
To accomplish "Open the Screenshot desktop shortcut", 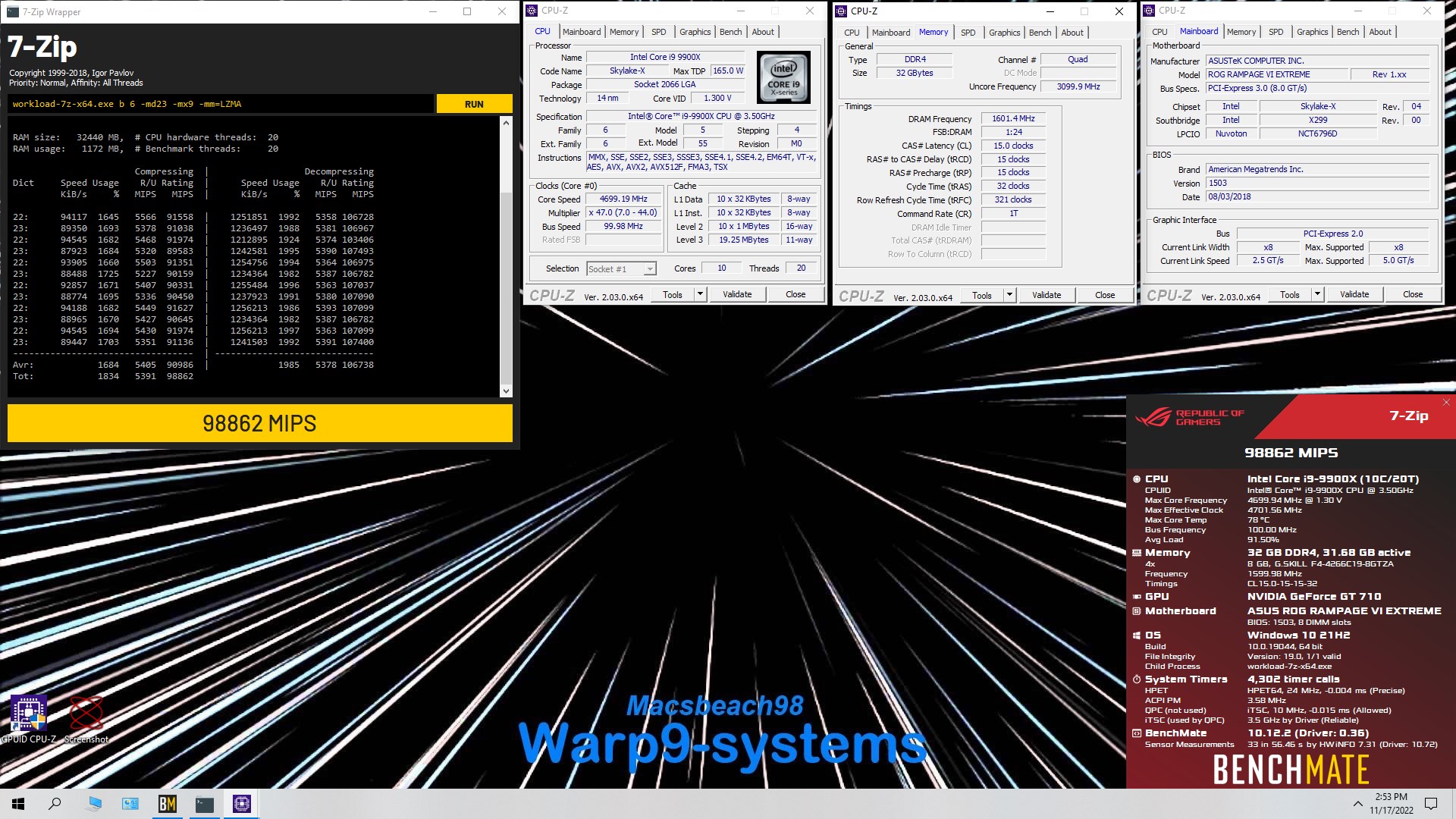I will click(x=86, y=718).
